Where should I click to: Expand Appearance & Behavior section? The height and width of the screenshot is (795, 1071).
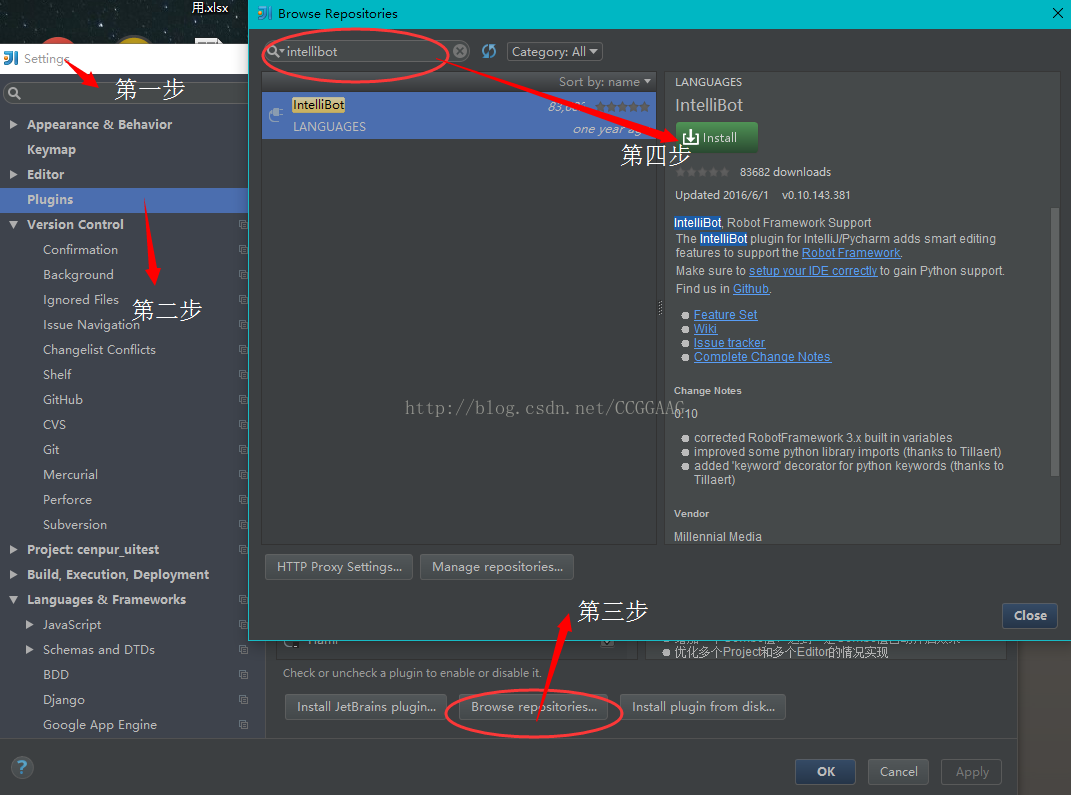13,124
